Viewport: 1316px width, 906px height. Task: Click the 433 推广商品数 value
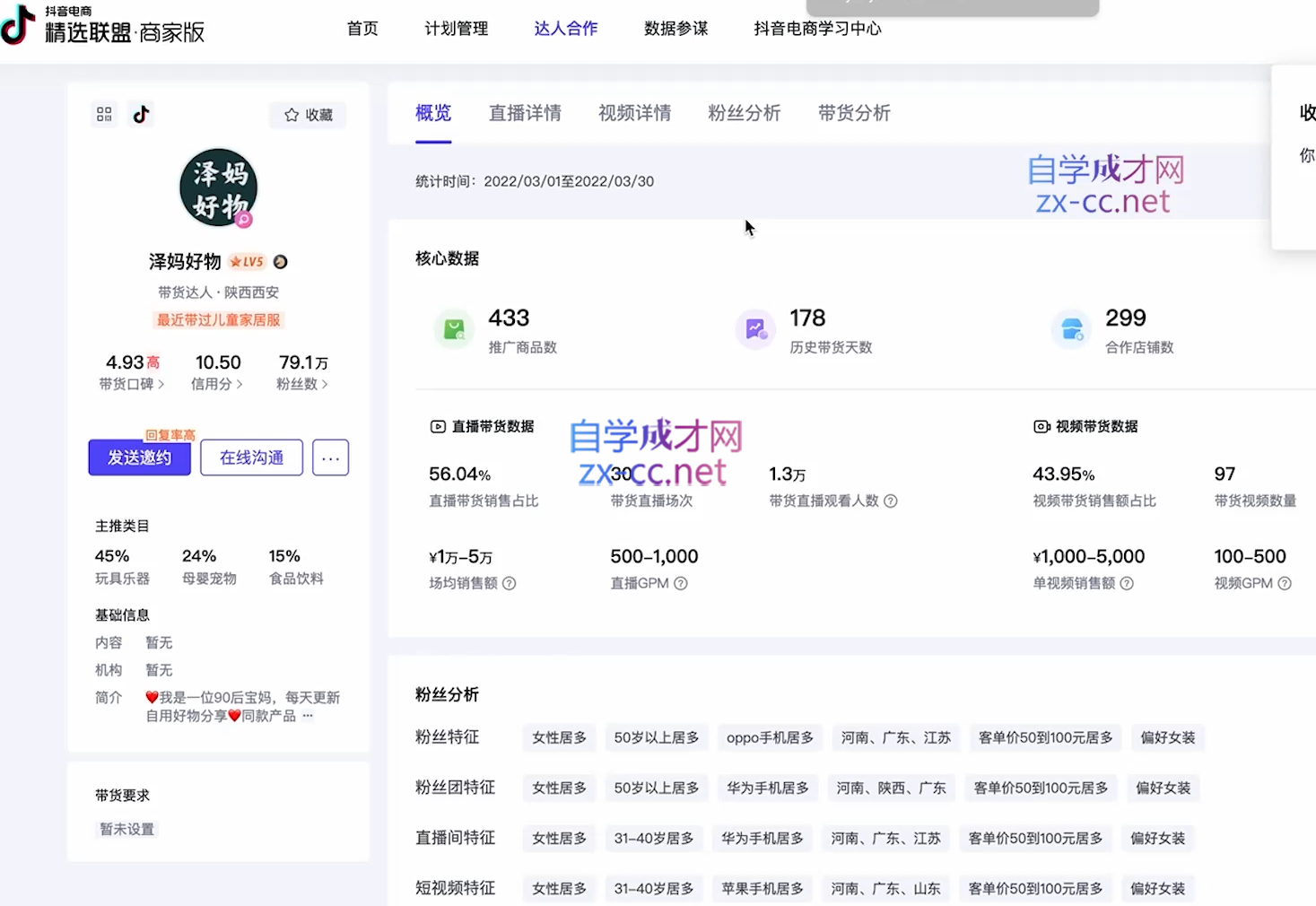click(509, 318)
